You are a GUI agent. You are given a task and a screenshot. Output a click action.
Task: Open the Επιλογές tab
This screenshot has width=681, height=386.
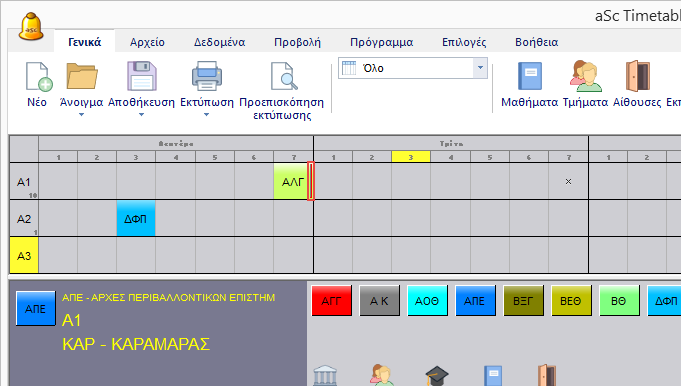tap(464, 42)
